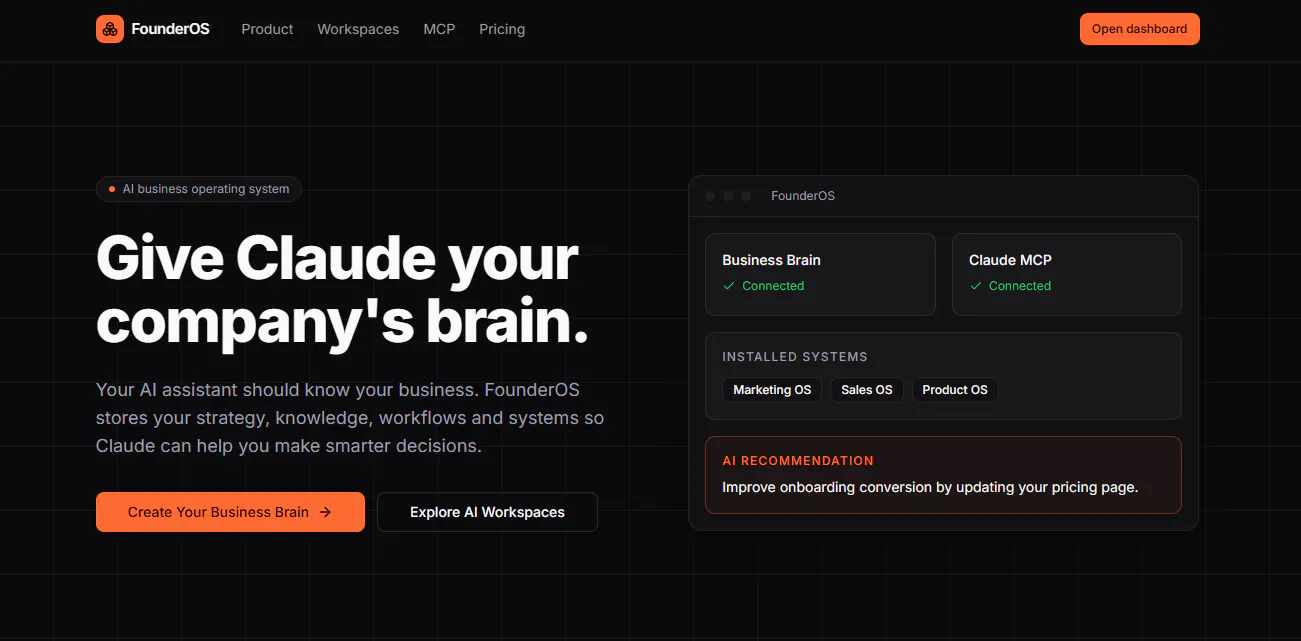Select the Sales OS chip
The width and height of the screenshot is (1301, 641).
(x=867, y=390)
